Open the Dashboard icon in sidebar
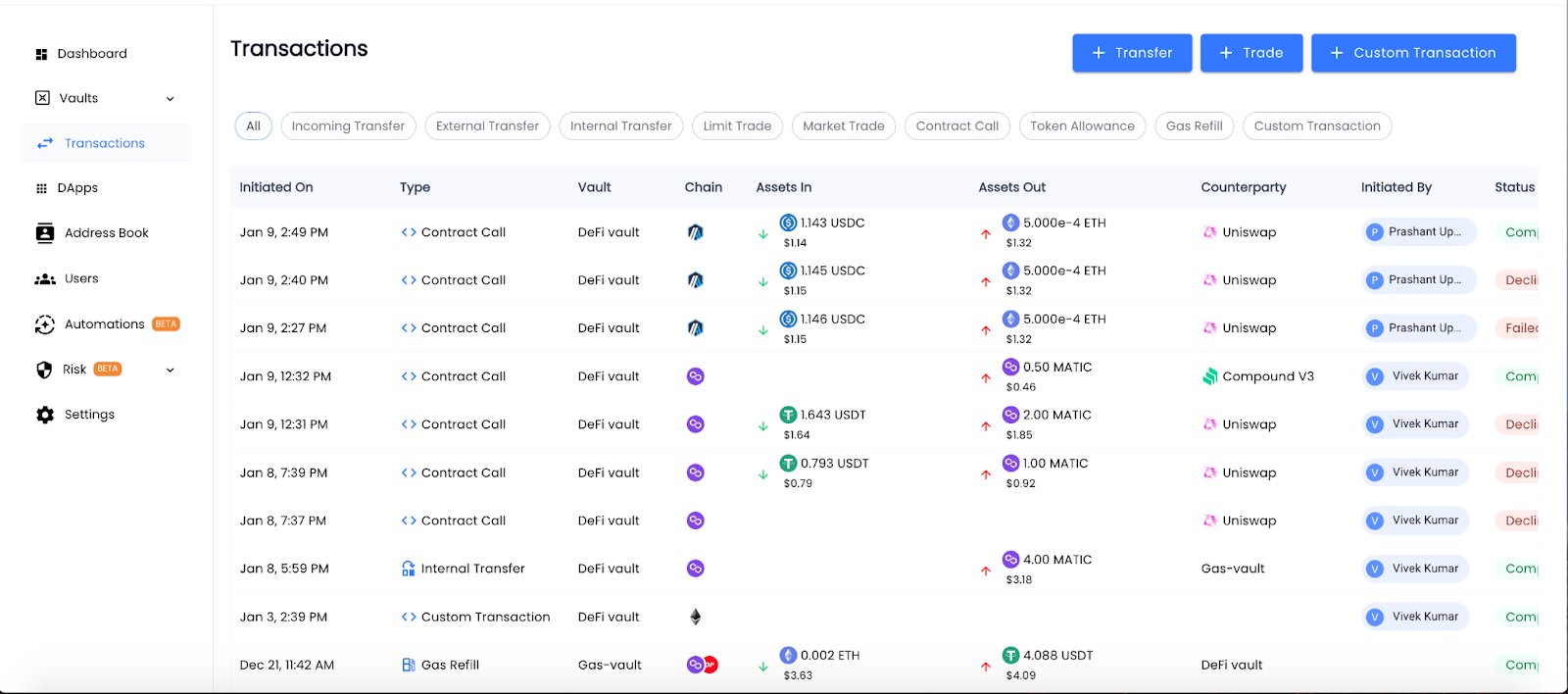The width and height of the screenshot is (1568, 694). click(41, 54)
